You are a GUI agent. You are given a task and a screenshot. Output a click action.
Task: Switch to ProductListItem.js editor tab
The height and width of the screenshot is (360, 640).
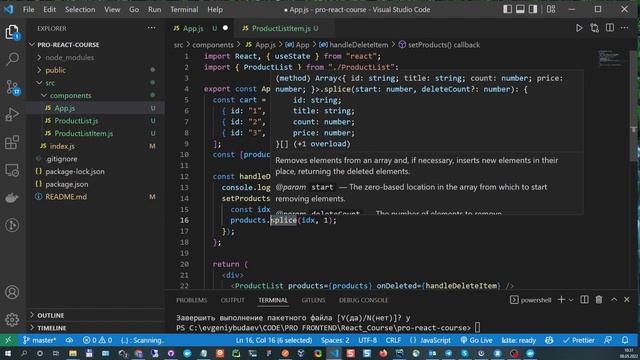pyautogui.click(x=281, y=28)
